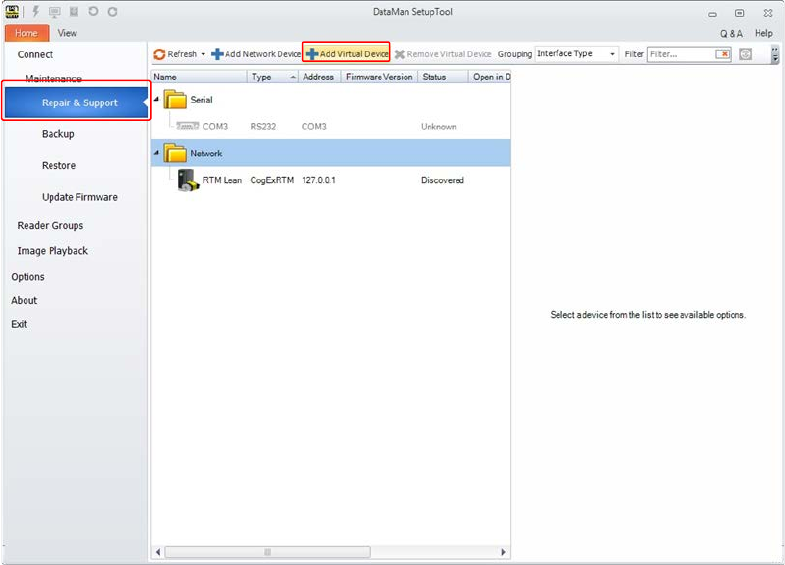785x565 pixels.
Task: Click the redo arrow in title bar
Action: (112, 12)
